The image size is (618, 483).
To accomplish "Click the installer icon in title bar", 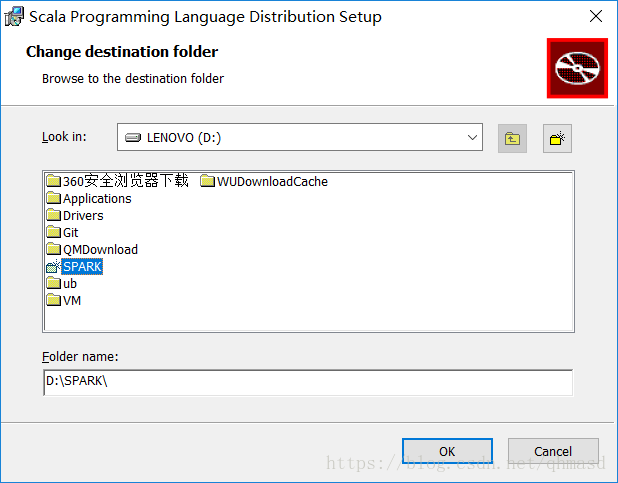I will [x=14, y=17].
